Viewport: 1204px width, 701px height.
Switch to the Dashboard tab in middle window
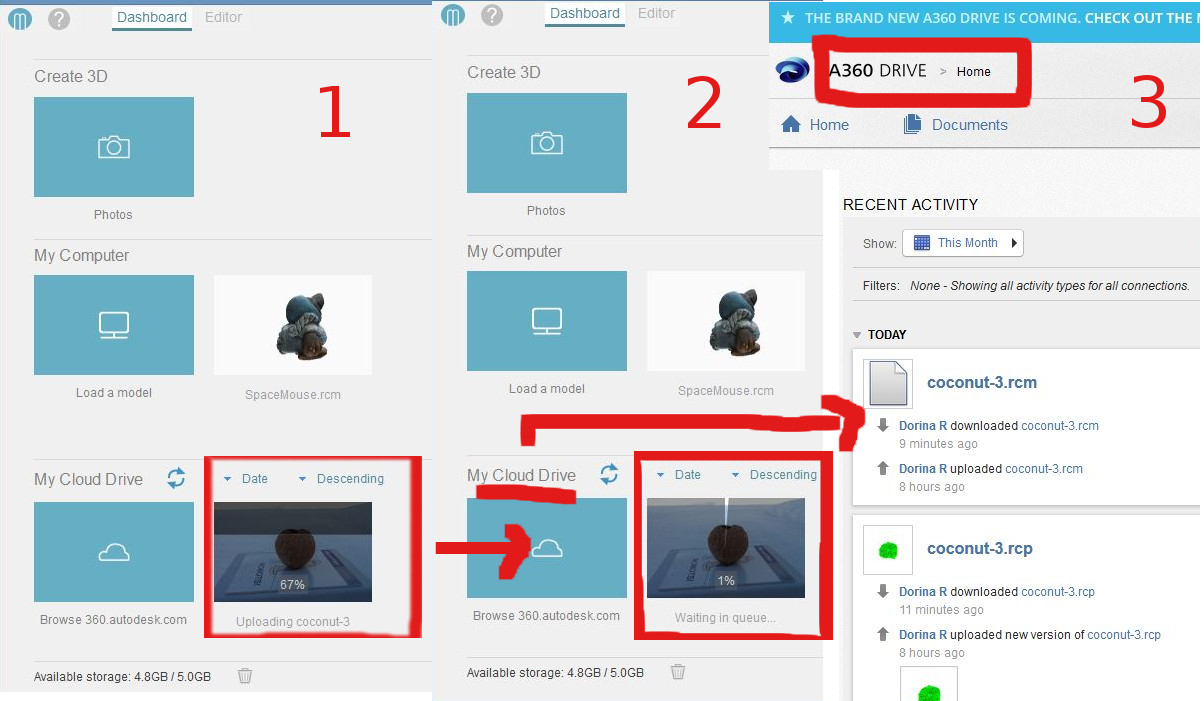coord(585,13)
